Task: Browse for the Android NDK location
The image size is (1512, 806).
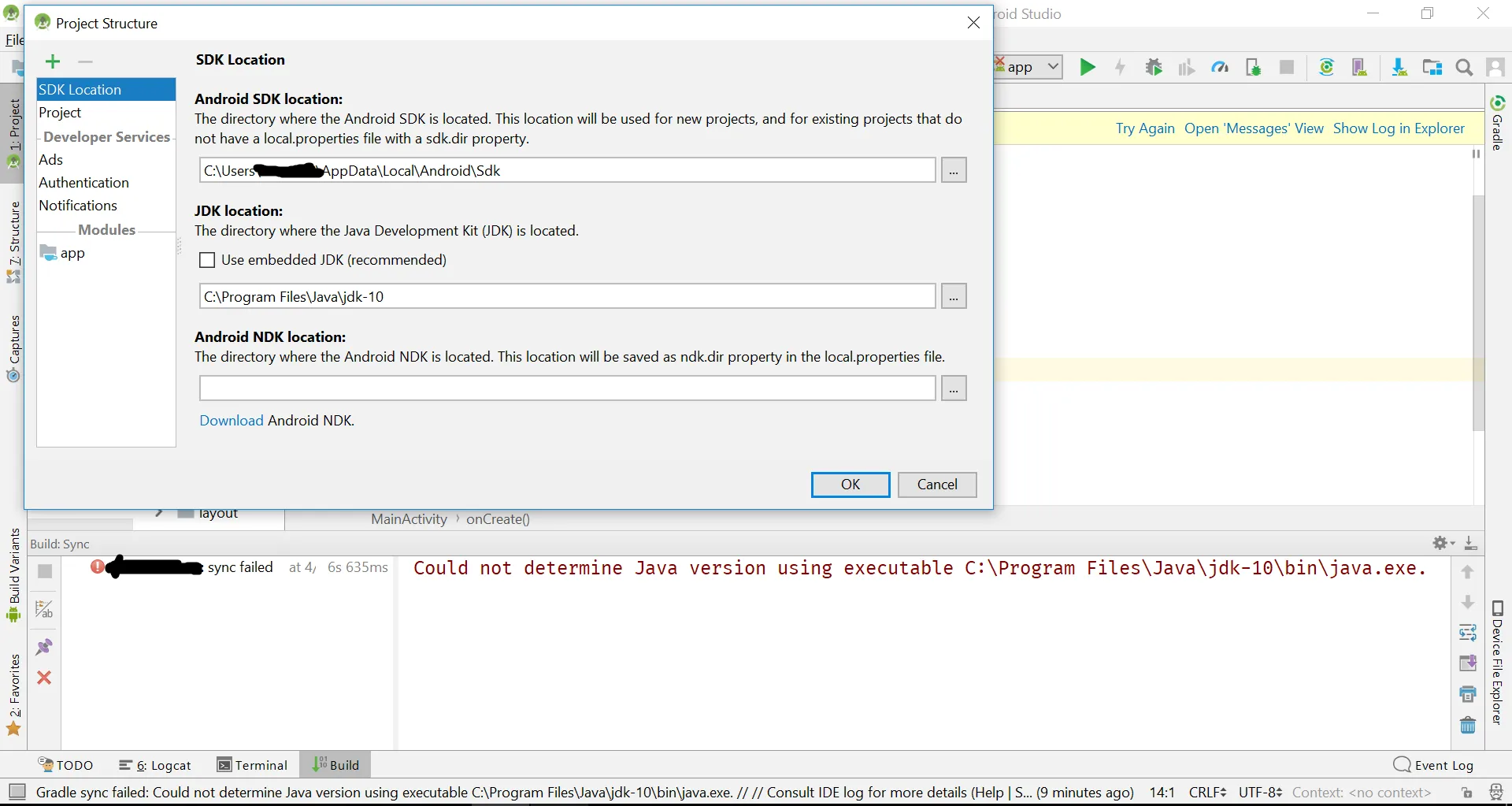Action: click(954, 388)
